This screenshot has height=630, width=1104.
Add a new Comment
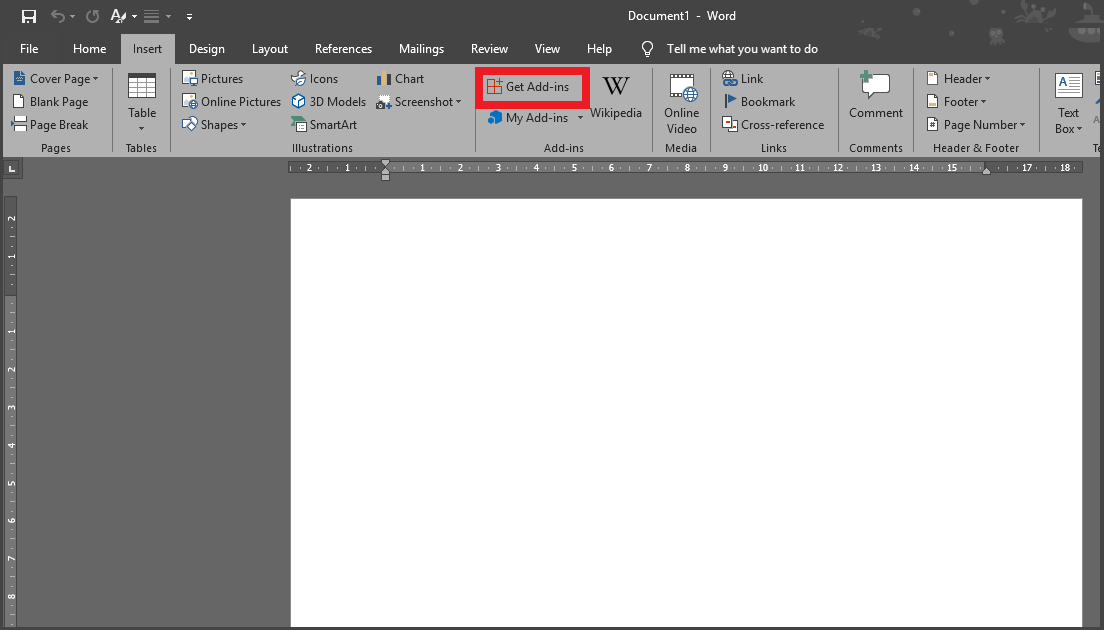point(875,101)
